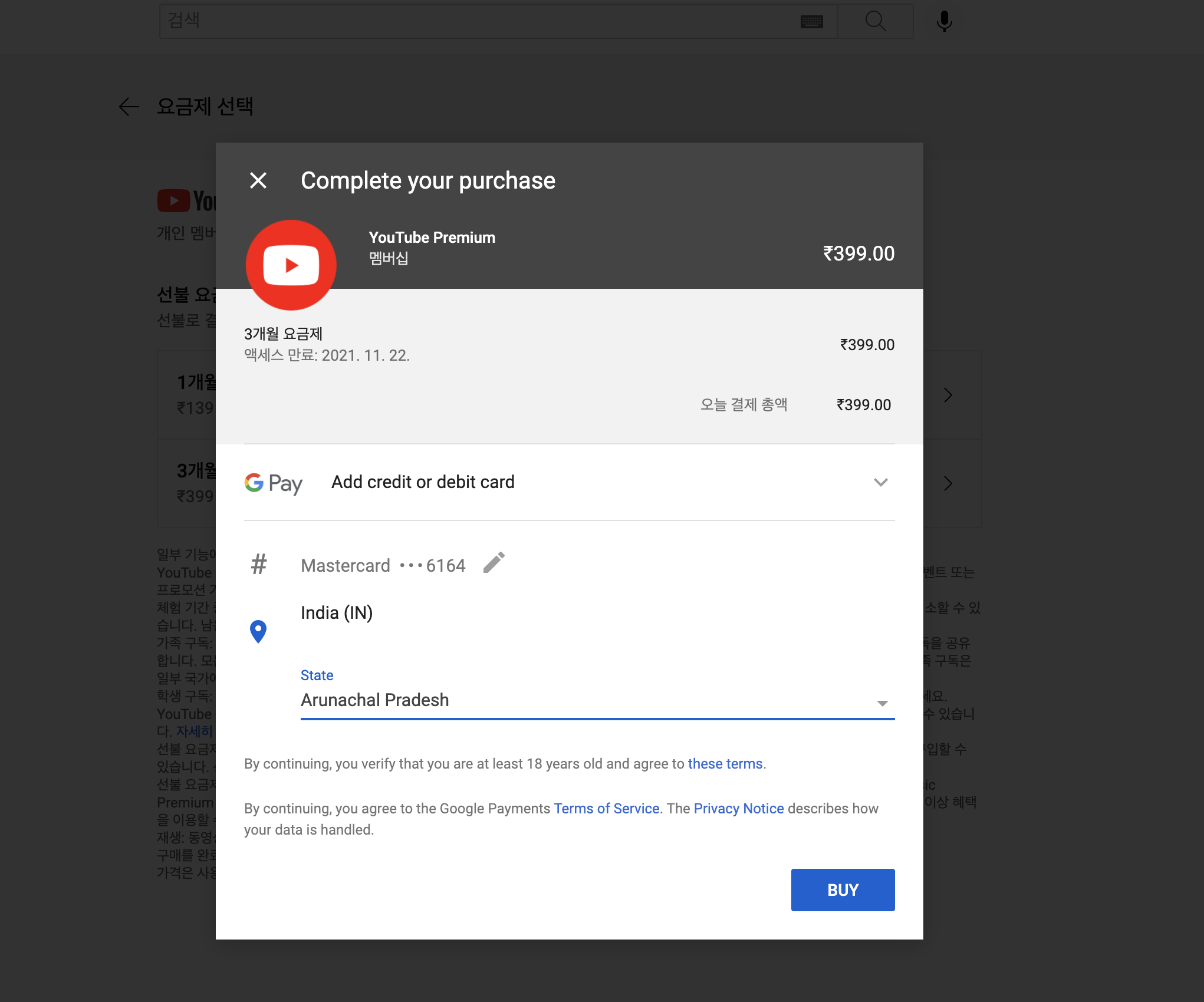The image size is (1204, 1002).
Task: Edit the Mastercard 6164 card details
Action: pyautogui.click(x=494, y=563)
